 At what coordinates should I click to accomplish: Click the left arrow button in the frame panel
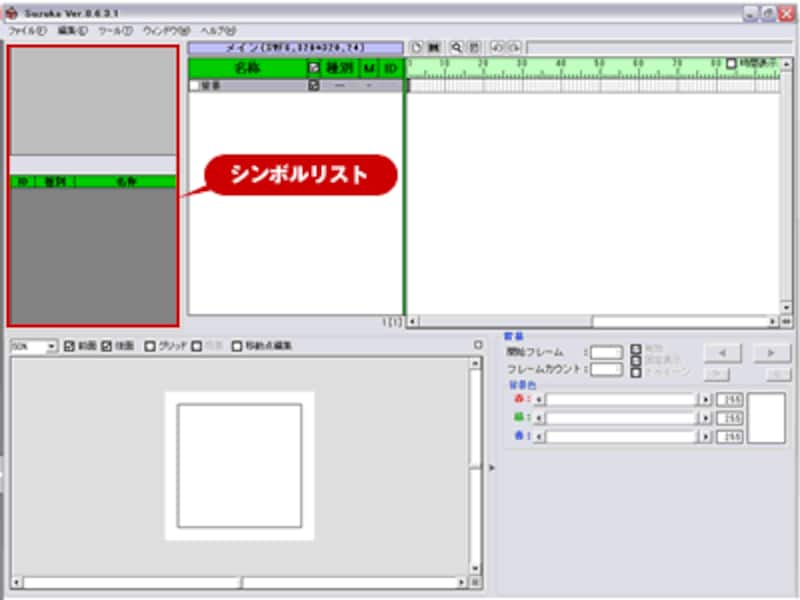[x=722, y=351]
